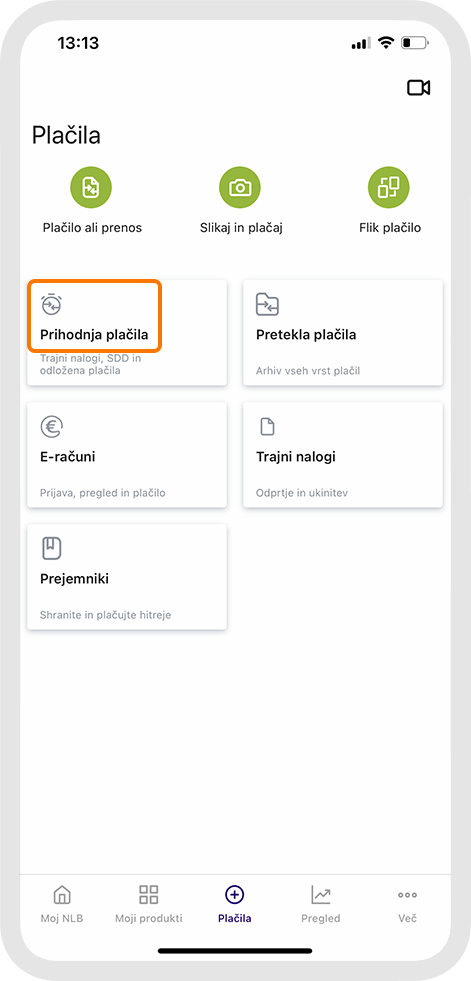Open the Več menu tab
This screenshot has width=471, height=981.
tap(407, 904)
